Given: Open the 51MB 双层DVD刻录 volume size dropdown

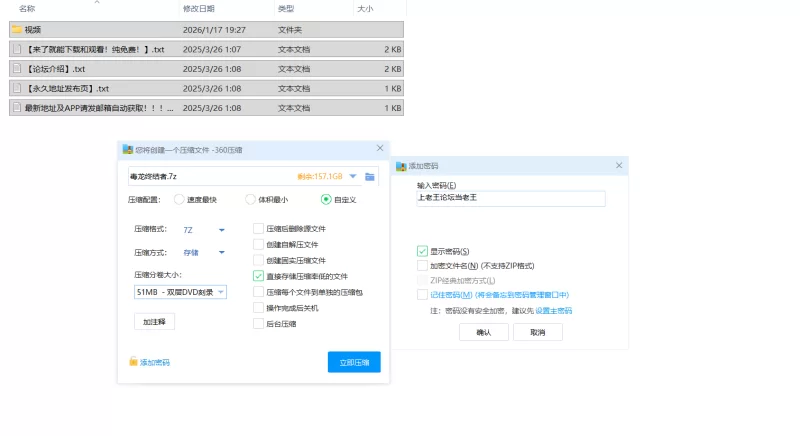Looking at the screenshot, I should [180, 292].
